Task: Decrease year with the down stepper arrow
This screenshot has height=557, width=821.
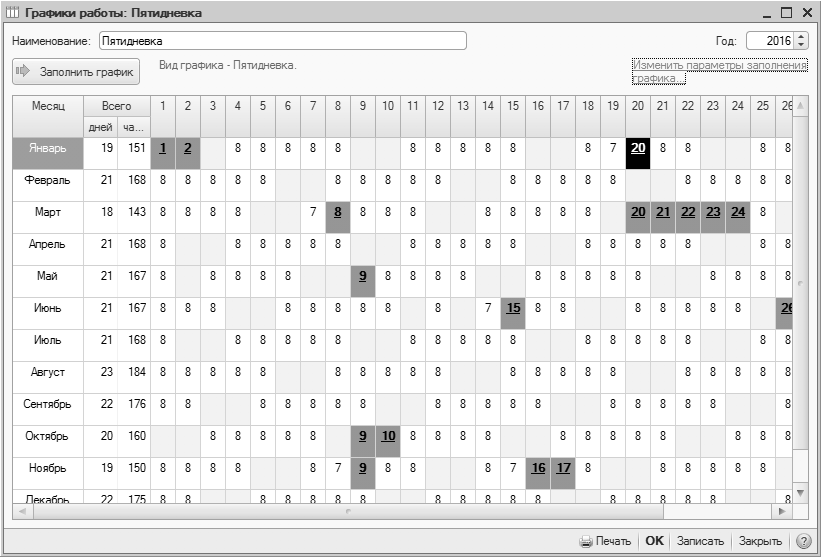Action: (x=800, y=46)
